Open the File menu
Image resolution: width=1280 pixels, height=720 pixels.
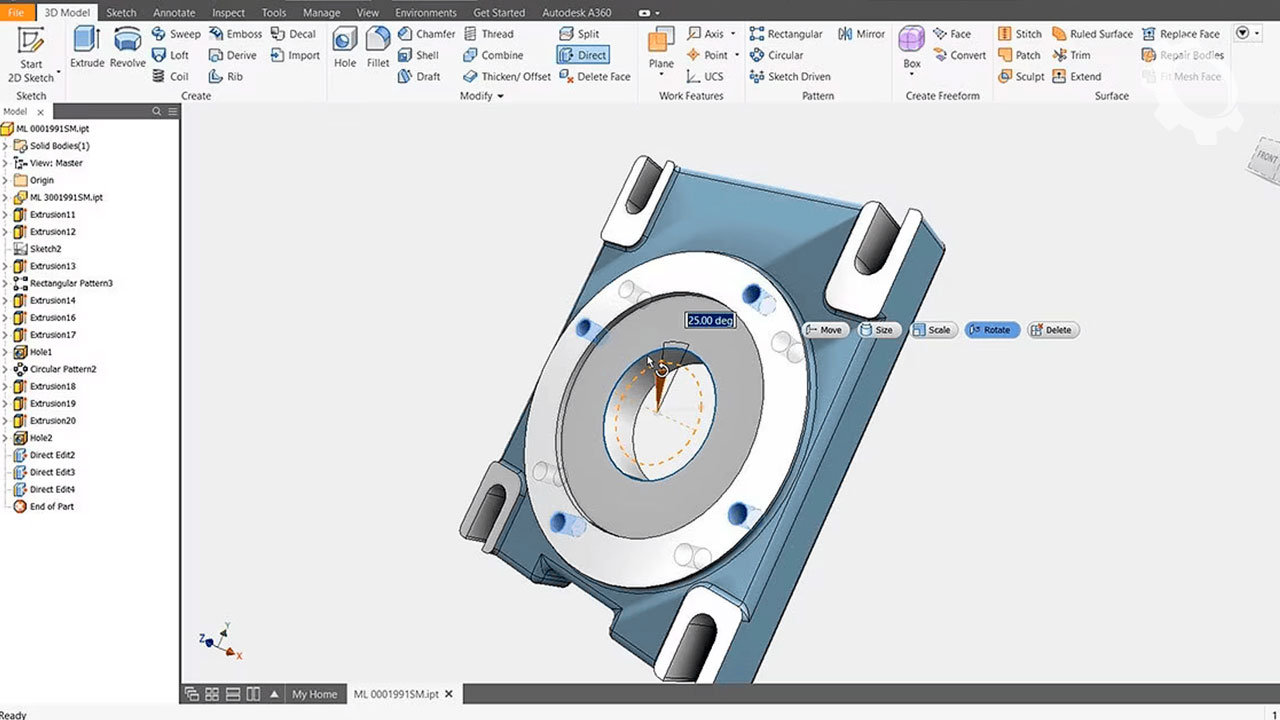click(16, 13)
